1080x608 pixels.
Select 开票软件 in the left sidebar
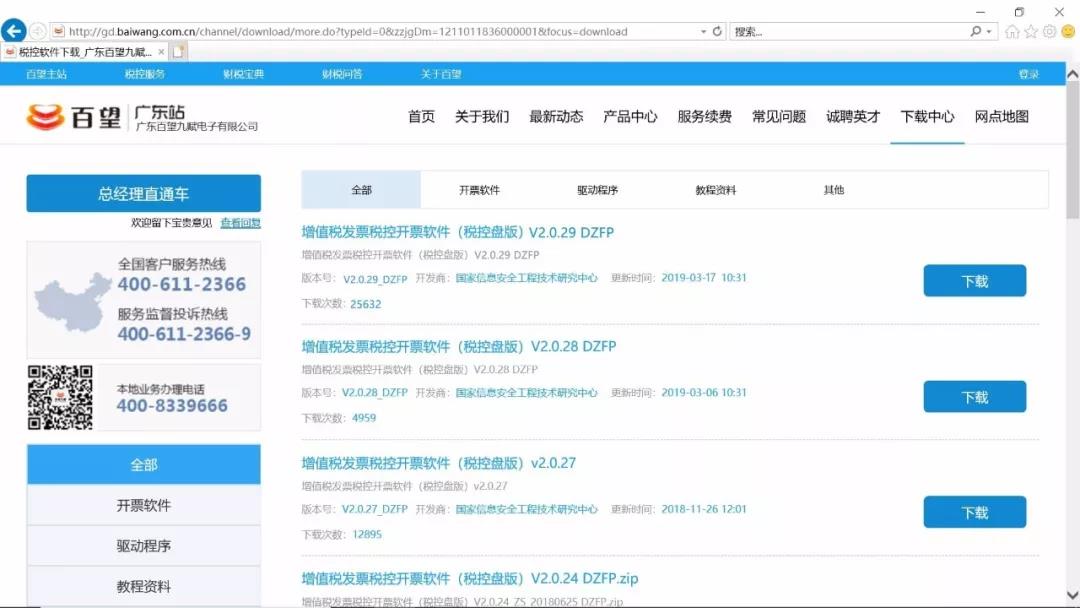(144, 505)
